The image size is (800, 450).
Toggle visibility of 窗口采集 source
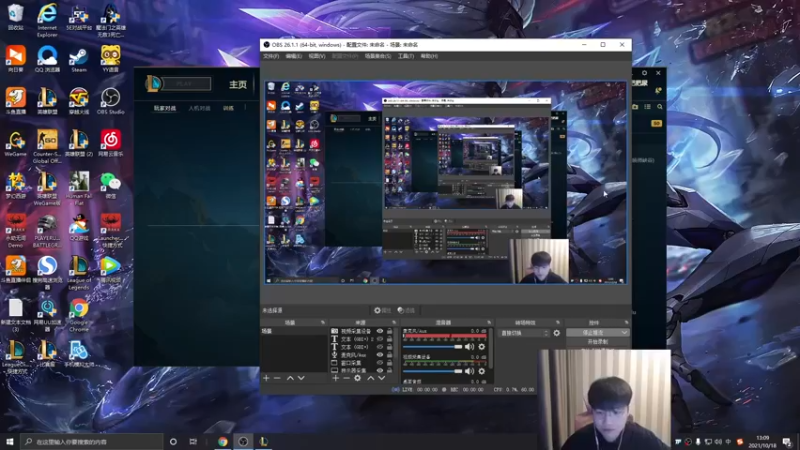[380, 362]
